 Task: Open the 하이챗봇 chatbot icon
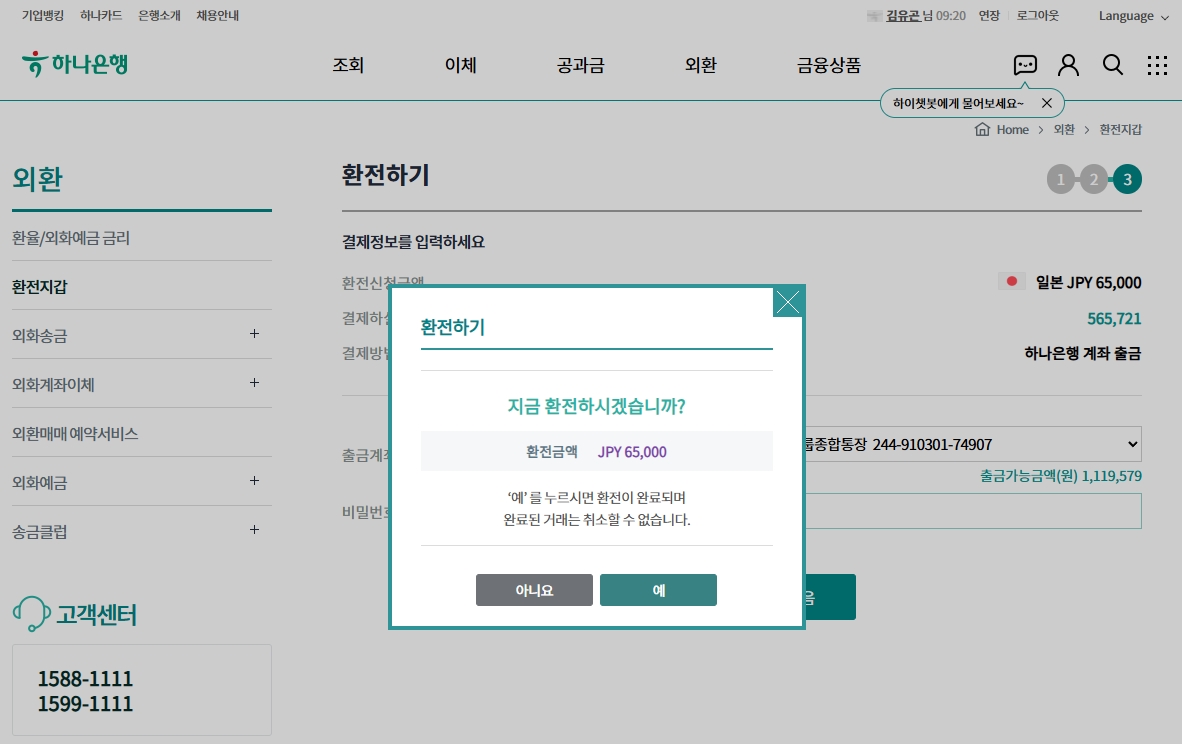click(x=1024, y=64)
